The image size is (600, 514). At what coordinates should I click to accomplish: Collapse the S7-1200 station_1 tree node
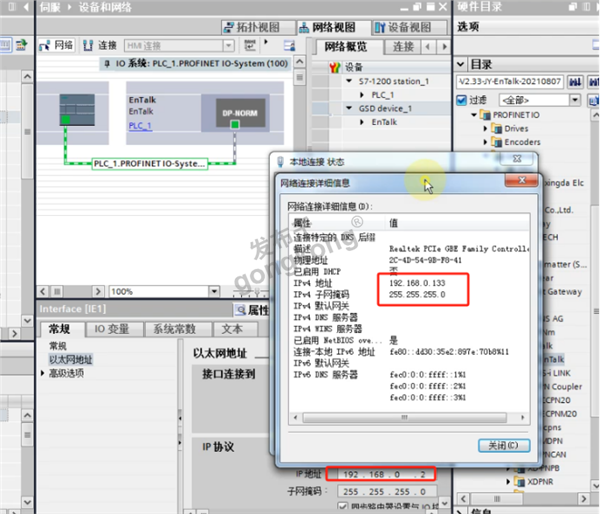[349, 81]
